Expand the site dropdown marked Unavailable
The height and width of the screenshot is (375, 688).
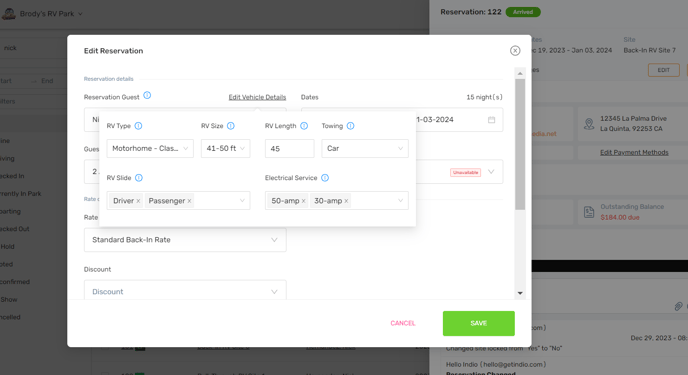(x=491, y=172)
